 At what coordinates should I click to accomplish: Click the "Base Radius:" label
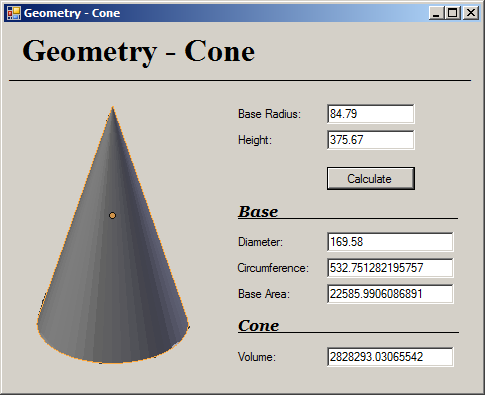269,114
